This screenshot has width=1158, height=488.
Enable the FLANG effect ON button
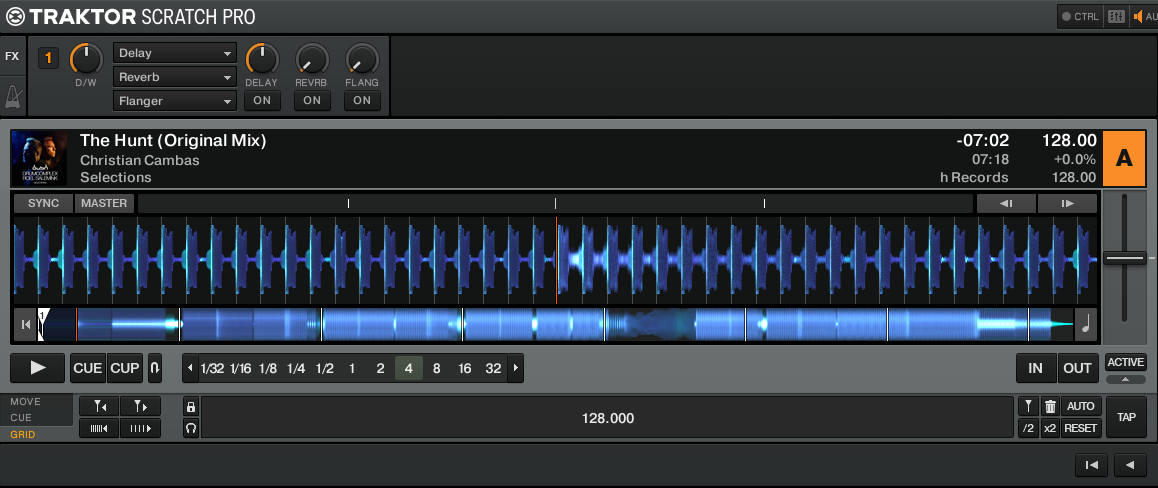(x=361, y=100)
